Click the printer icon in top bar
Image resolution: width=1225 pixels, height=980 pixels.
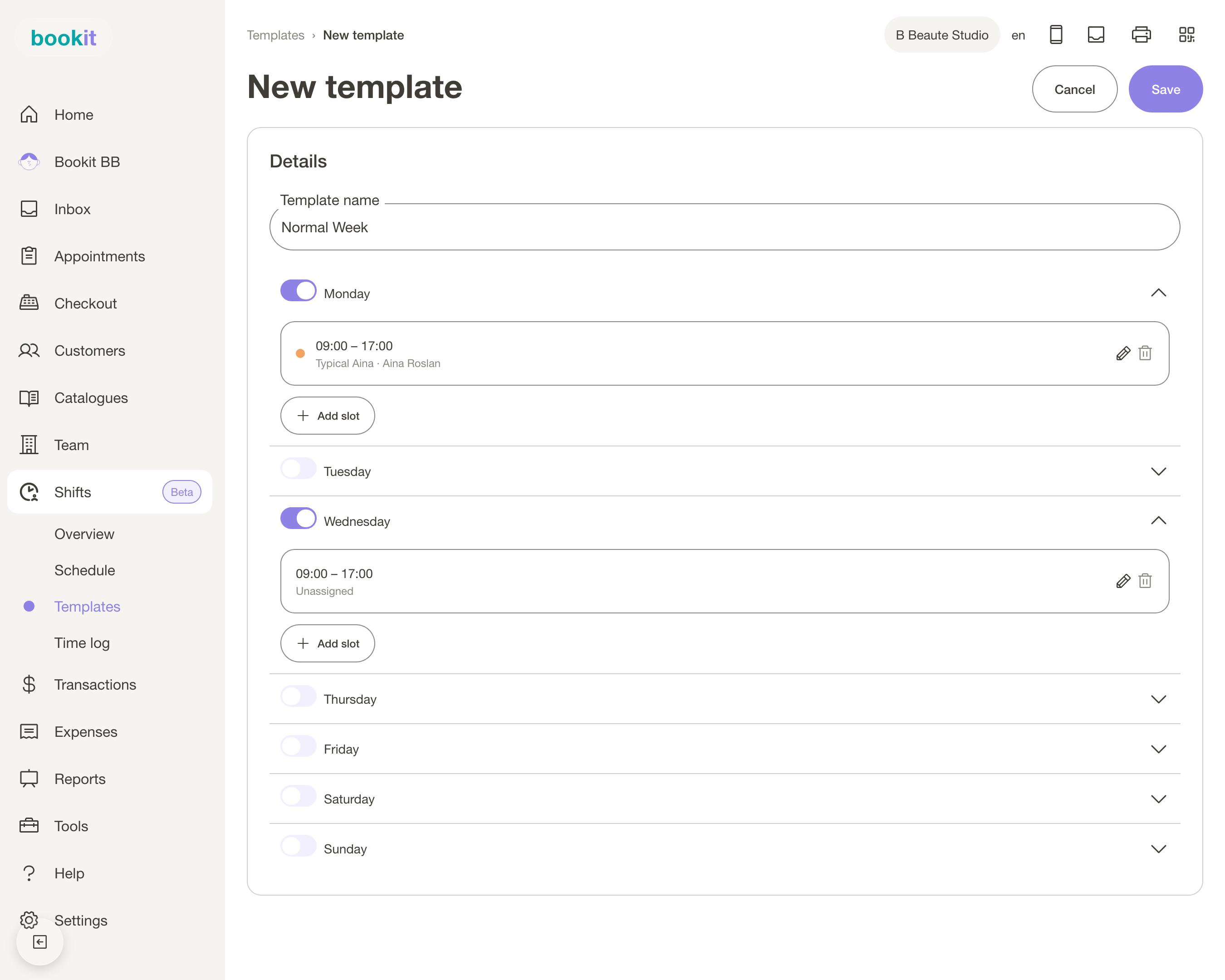pos(1141,34)
